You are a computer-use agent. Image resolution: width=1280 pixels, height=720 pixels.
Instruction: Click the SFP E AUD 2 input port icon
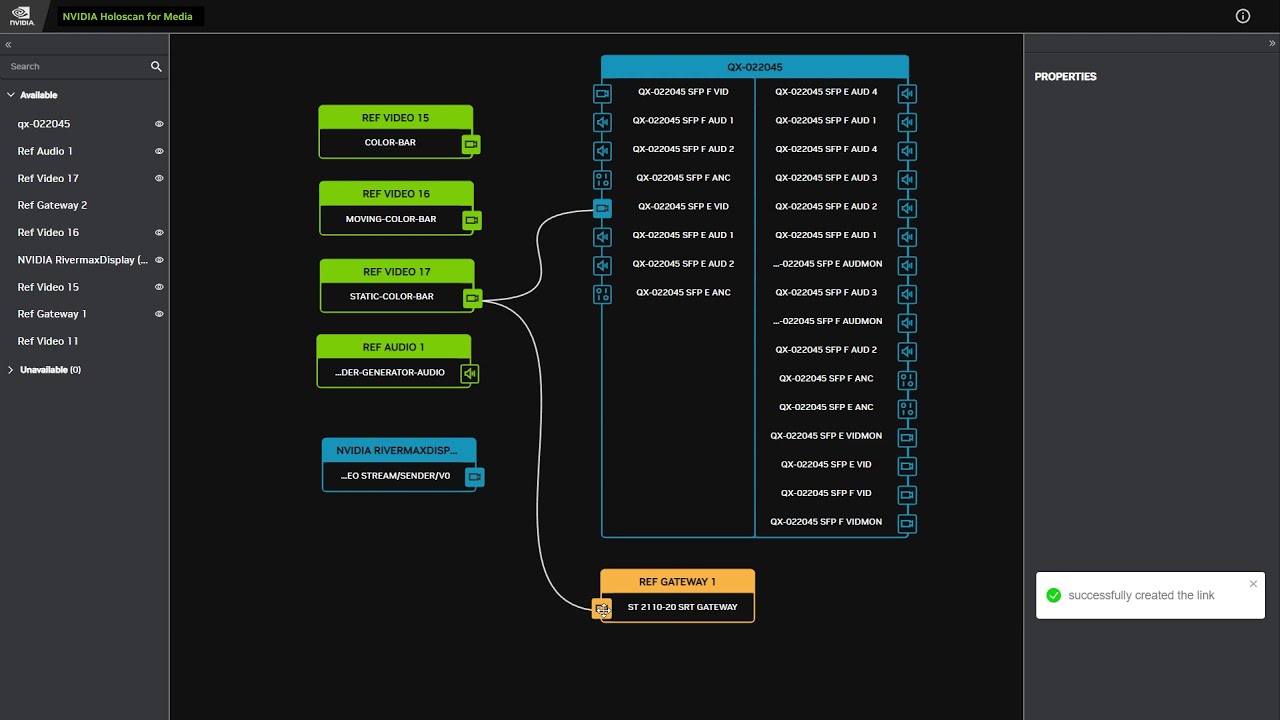[602, 266]
